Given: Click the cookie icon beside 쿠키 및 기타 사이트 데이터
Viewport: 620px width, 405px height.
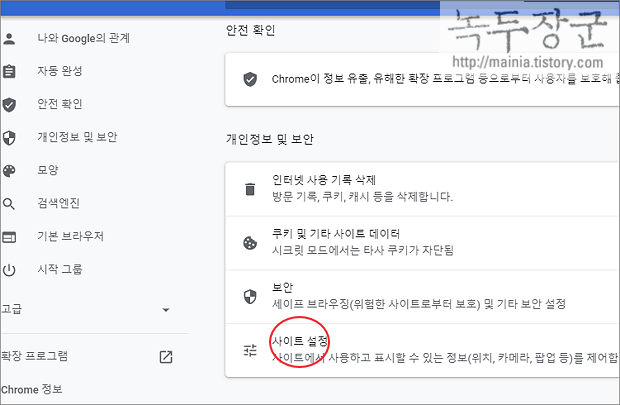Looking at the screenshot, I should tap(250, 243).
